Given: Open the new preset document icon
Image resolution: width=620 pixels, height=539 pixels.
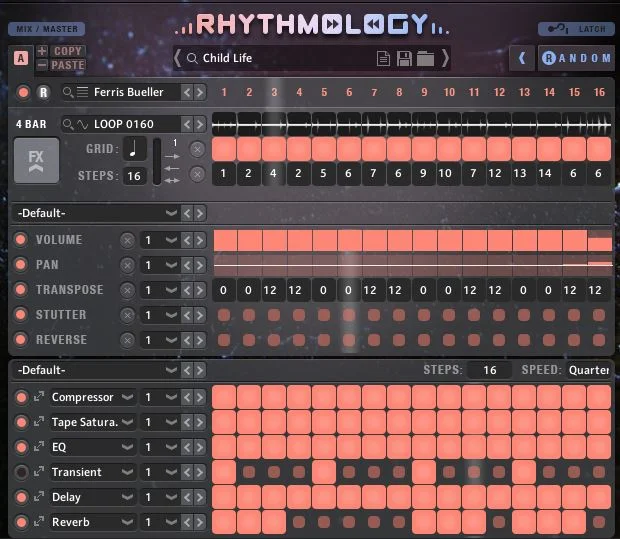Looking at the screenshot, I should pyautogui.click(x=383, y=59).
